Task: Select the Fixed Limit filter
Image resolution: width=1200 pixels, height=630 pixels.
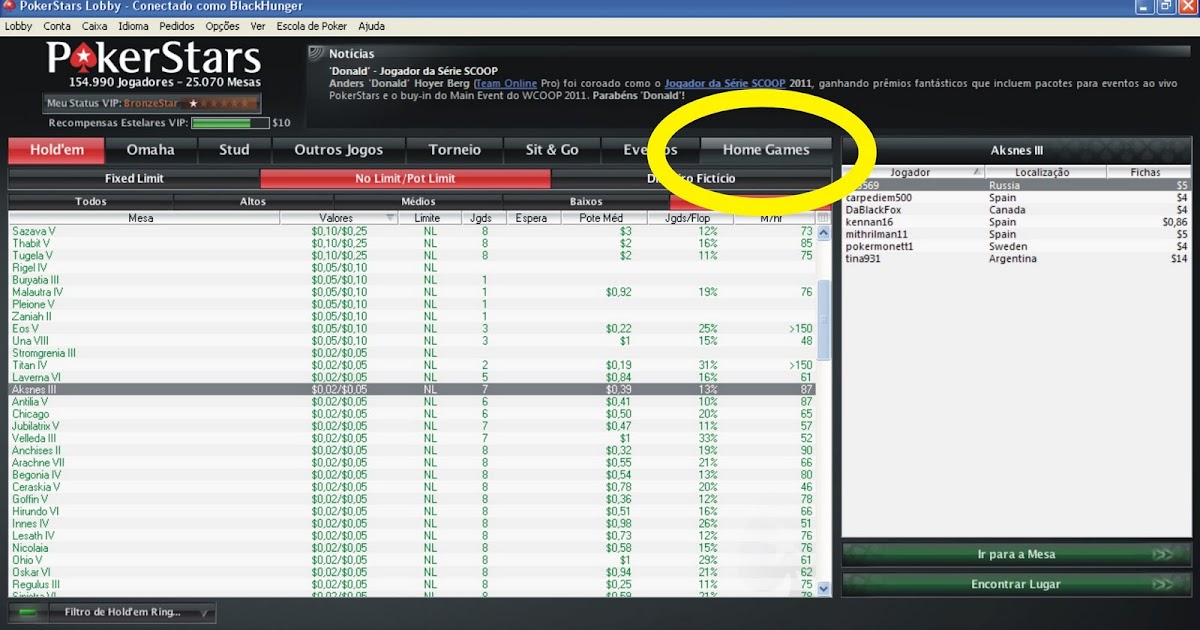Action: click(x=134, y=179)
